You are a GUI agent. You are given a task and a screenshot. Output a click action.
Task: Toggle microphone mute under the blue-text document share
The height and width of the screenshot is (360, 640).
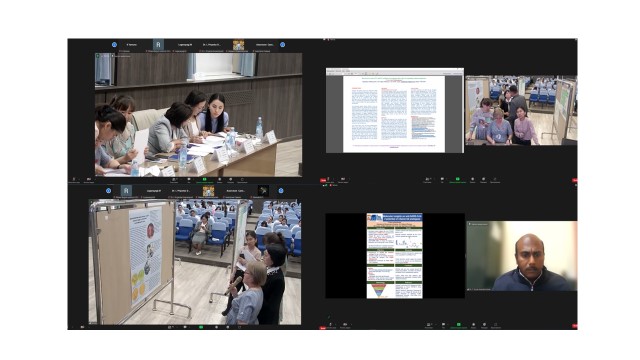click(328, 180)
